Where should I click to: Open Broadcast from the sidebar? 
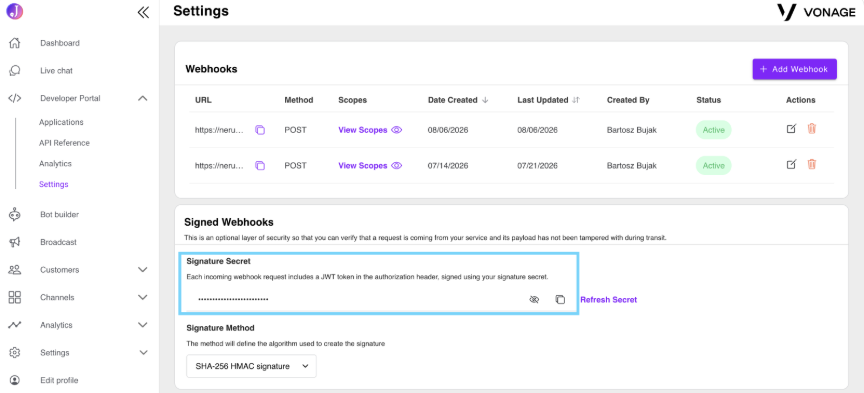point(58,242)
